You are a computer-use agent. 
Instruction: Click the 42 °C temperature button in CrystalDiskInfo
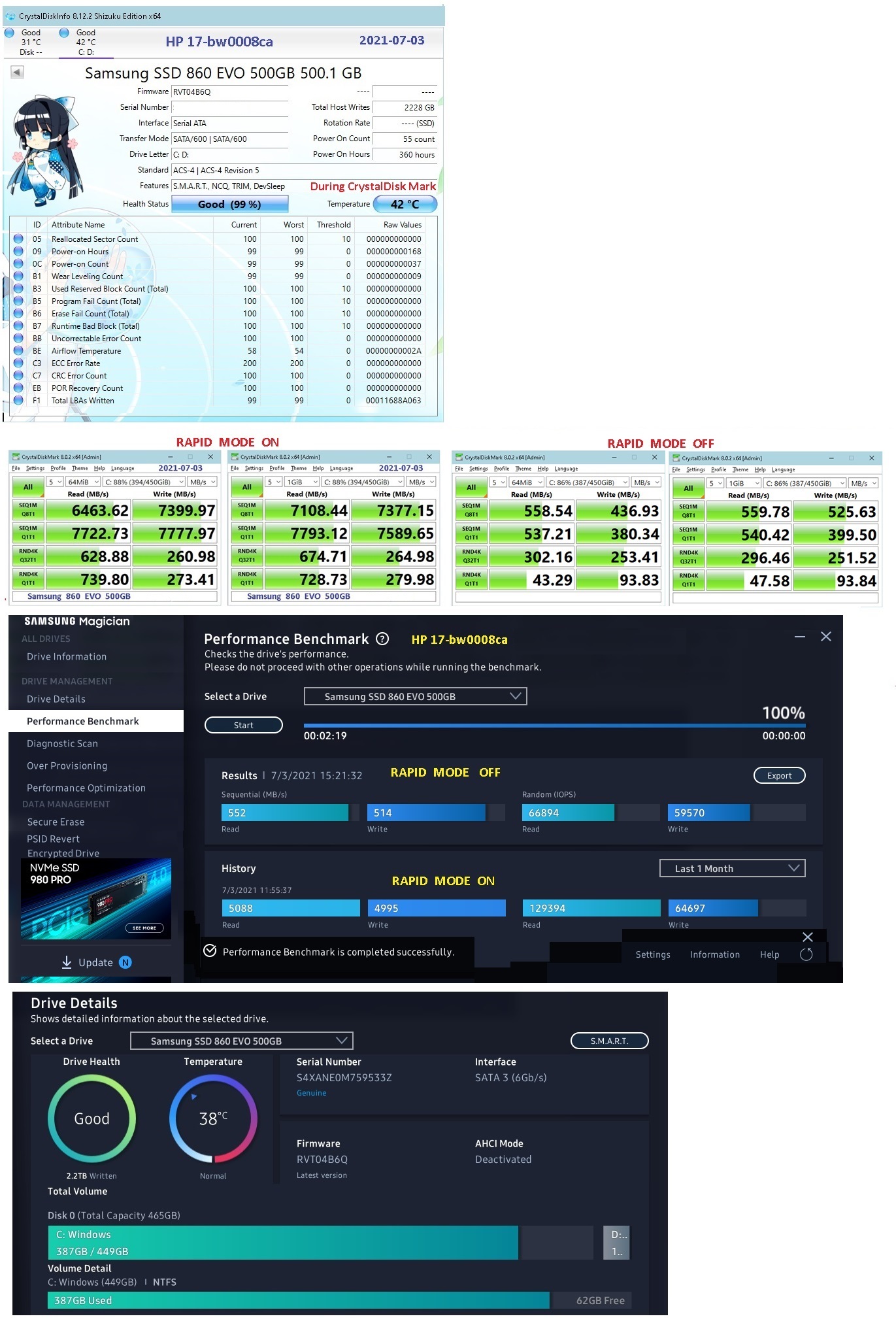405,205
